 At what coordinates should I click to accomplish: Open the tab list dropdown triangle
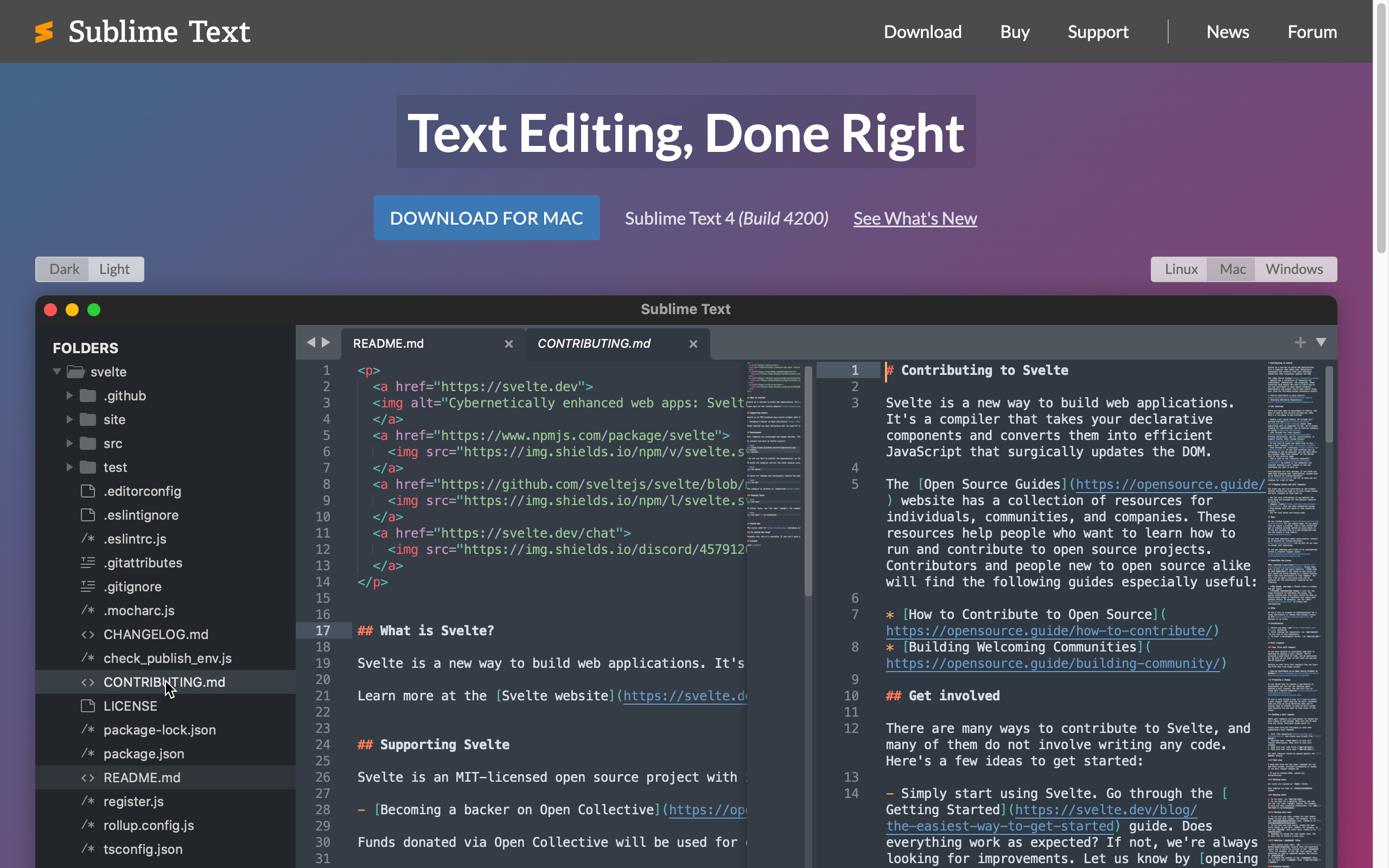click(x=1321, y=342)
